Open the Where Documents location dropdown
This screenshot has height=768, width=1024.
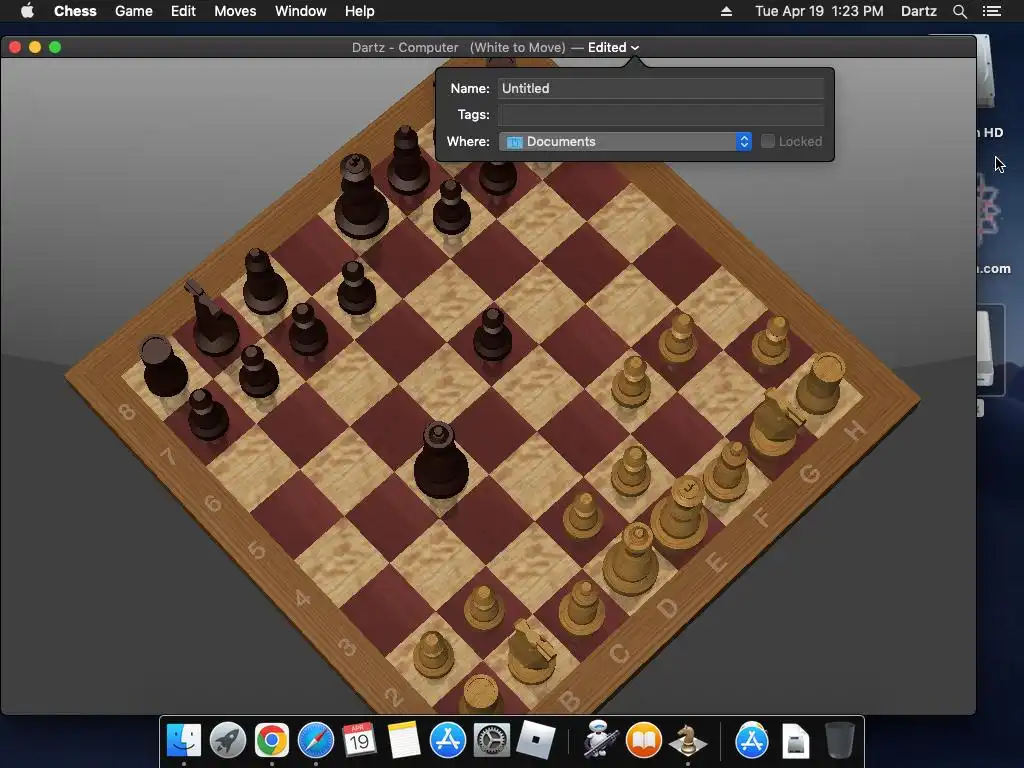click(625, 142)
